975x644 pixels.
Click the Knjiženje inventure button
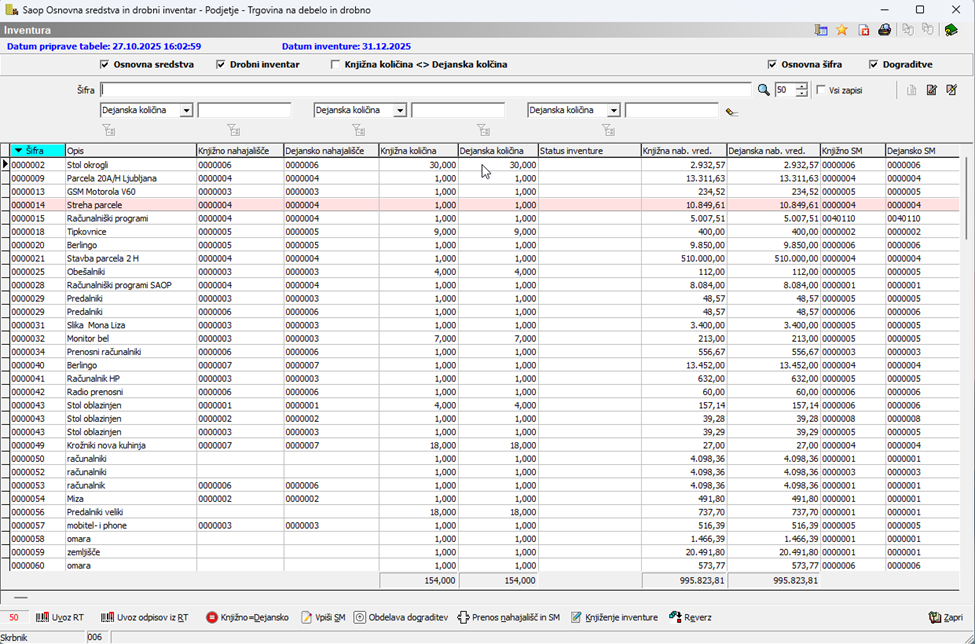(x=614, y=617)
